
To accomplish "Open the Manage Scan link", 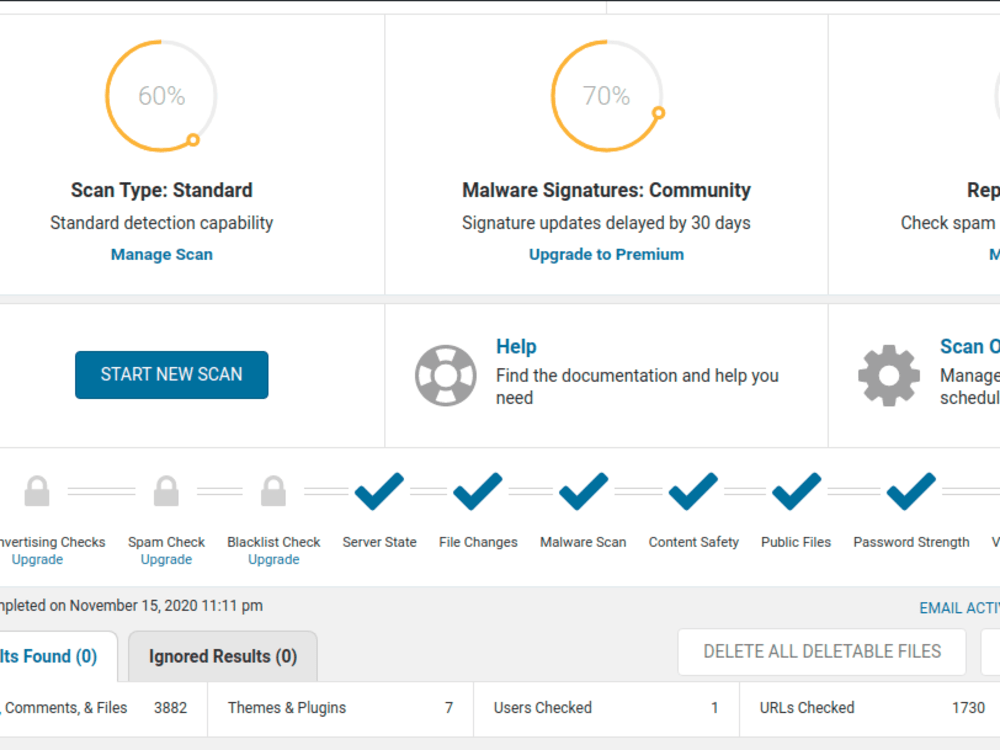I will (162, 254).
